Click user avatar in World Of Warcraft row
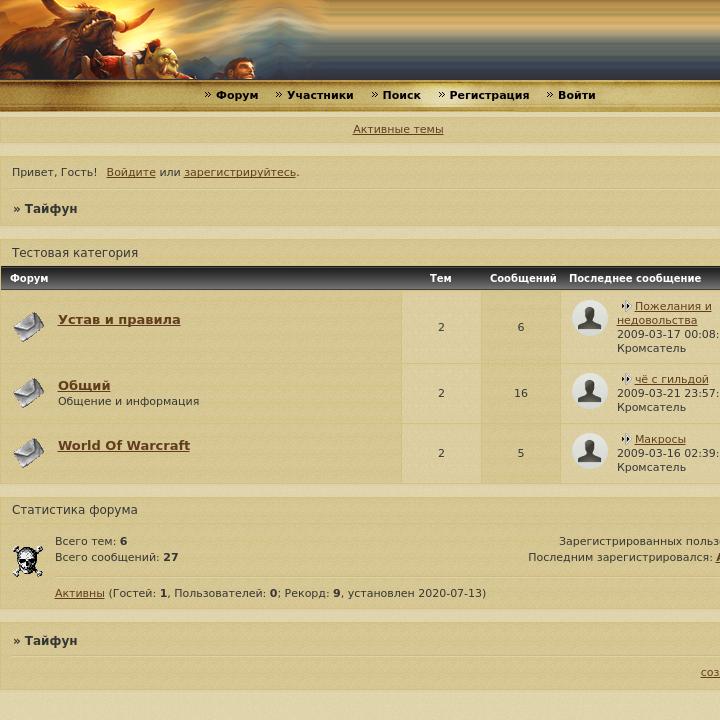Image resolution: width=720 pixels, height=720 pixels. click(590, 451)
